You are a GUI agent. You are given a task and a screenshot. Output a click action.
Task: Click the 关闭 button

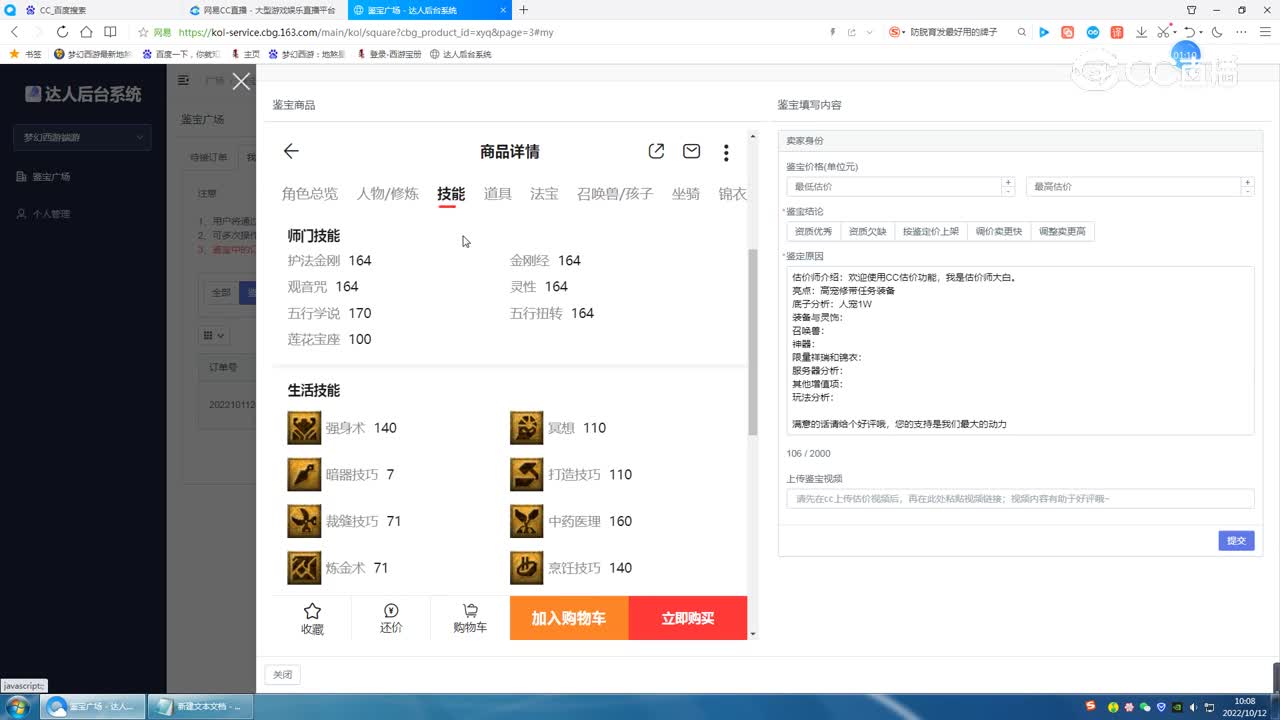click(283, 674)
